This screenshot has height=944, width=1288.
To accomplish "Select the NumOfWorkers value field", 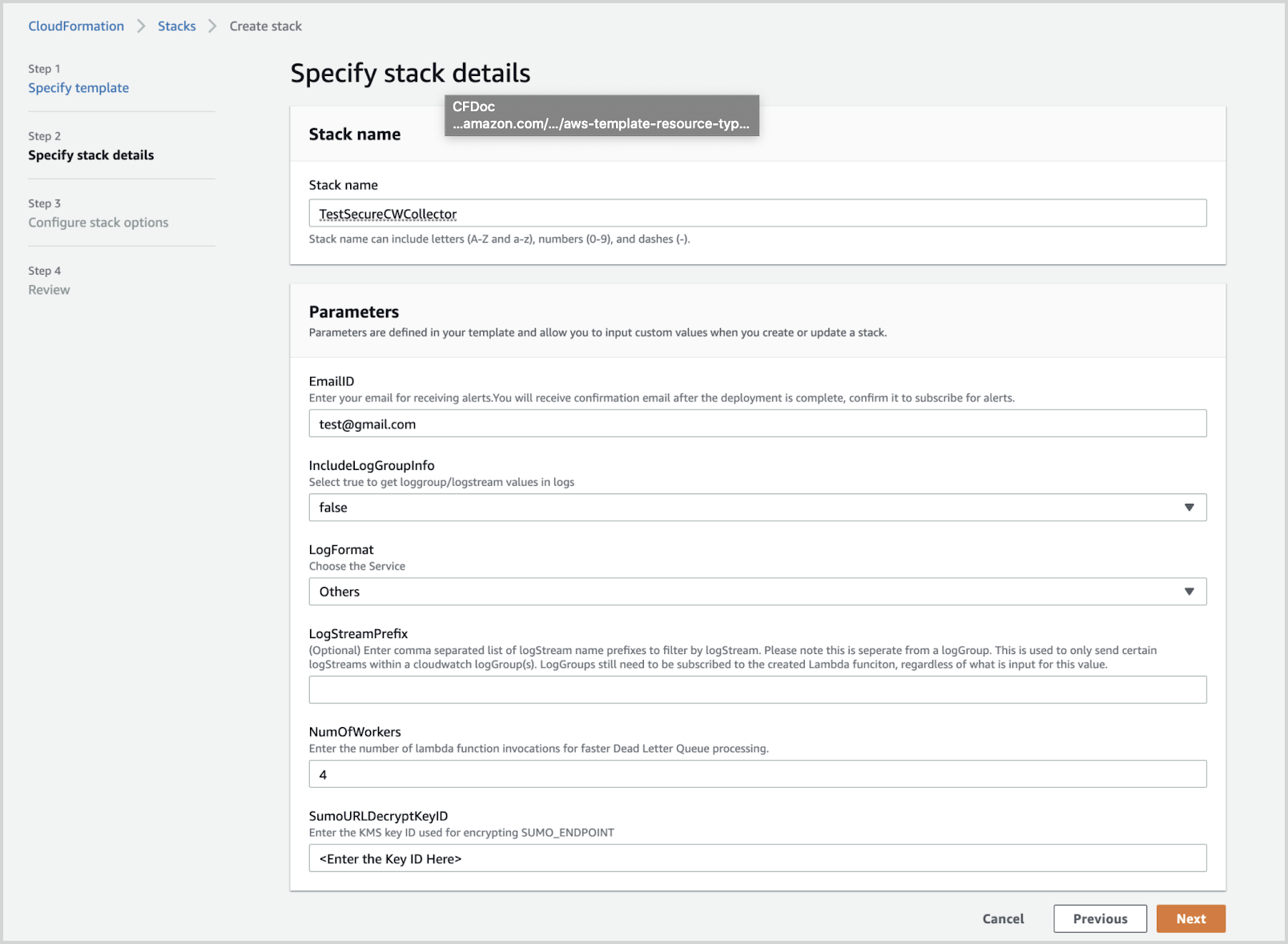I will click(x=756, y=773).
